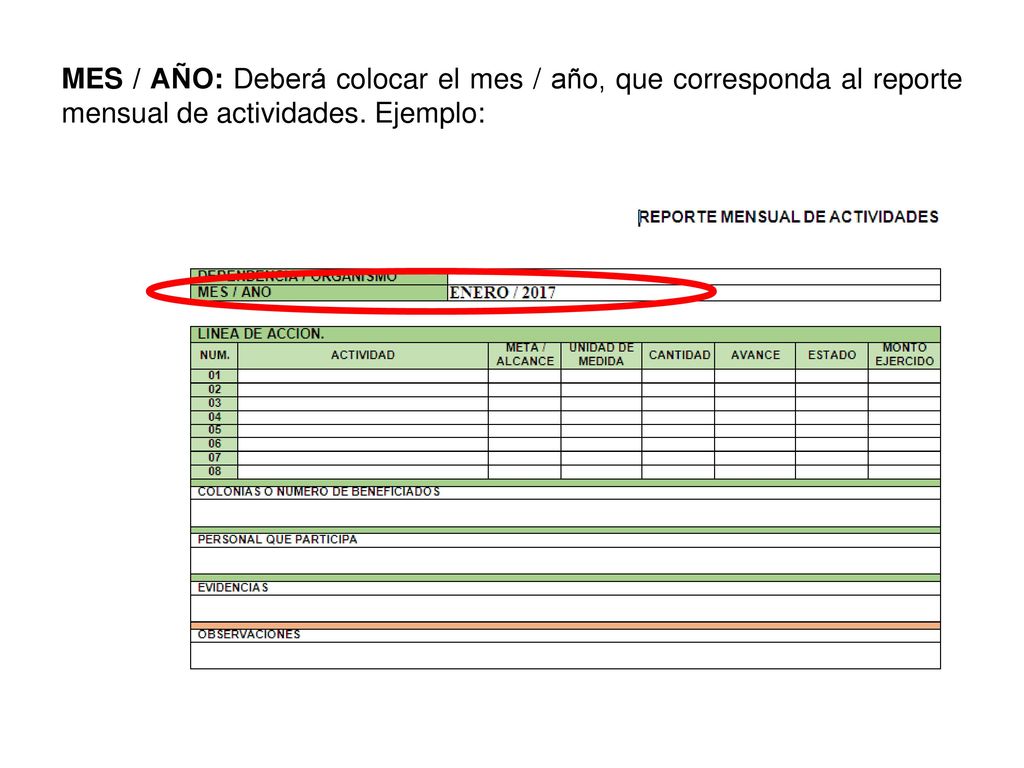Click the empty field below PERSONAL QUE PARTICIPA
The height and width of the screenshot is (768, 1024).
click(x=566, y=561)
